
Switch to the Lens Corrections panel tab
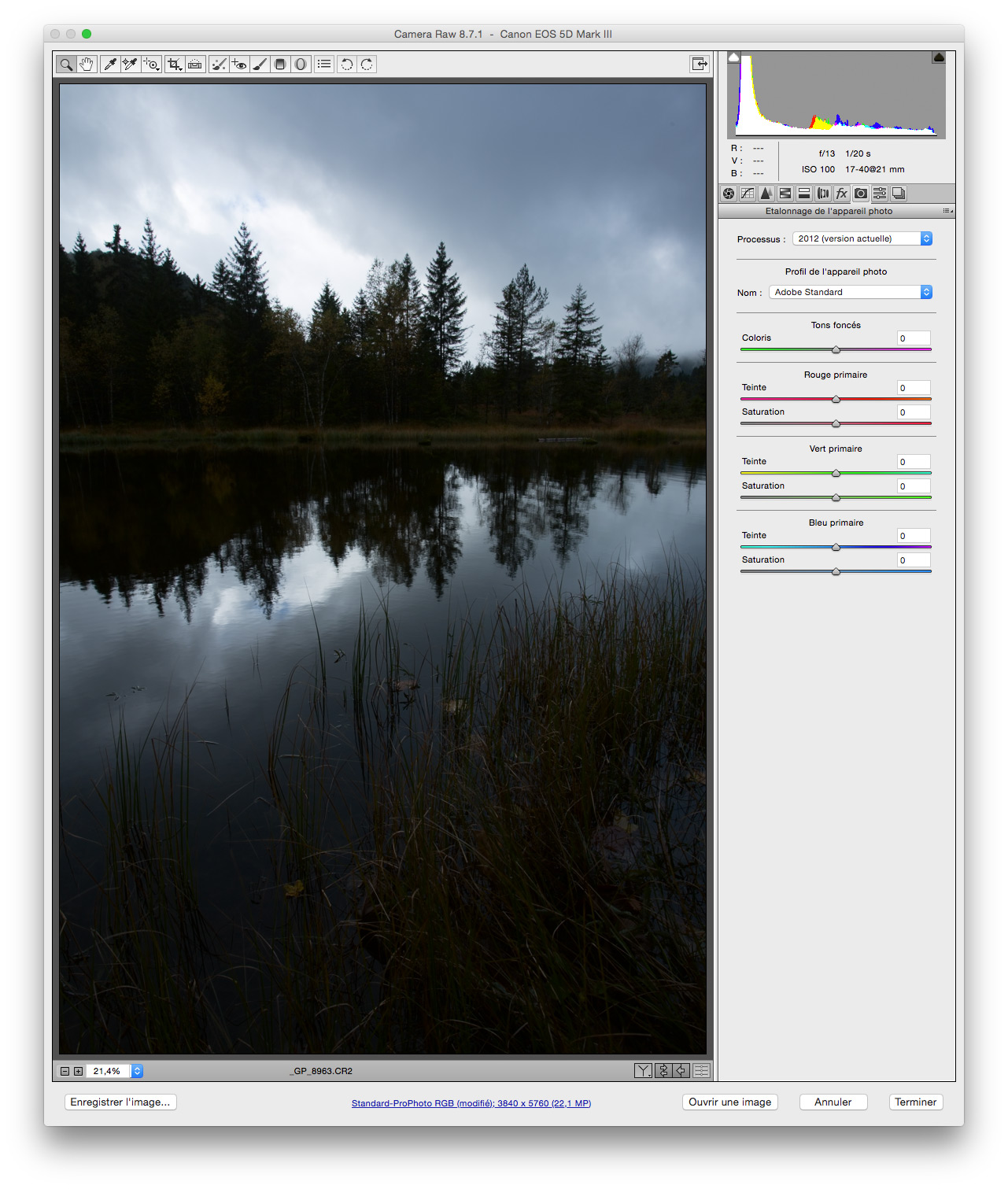823,194
